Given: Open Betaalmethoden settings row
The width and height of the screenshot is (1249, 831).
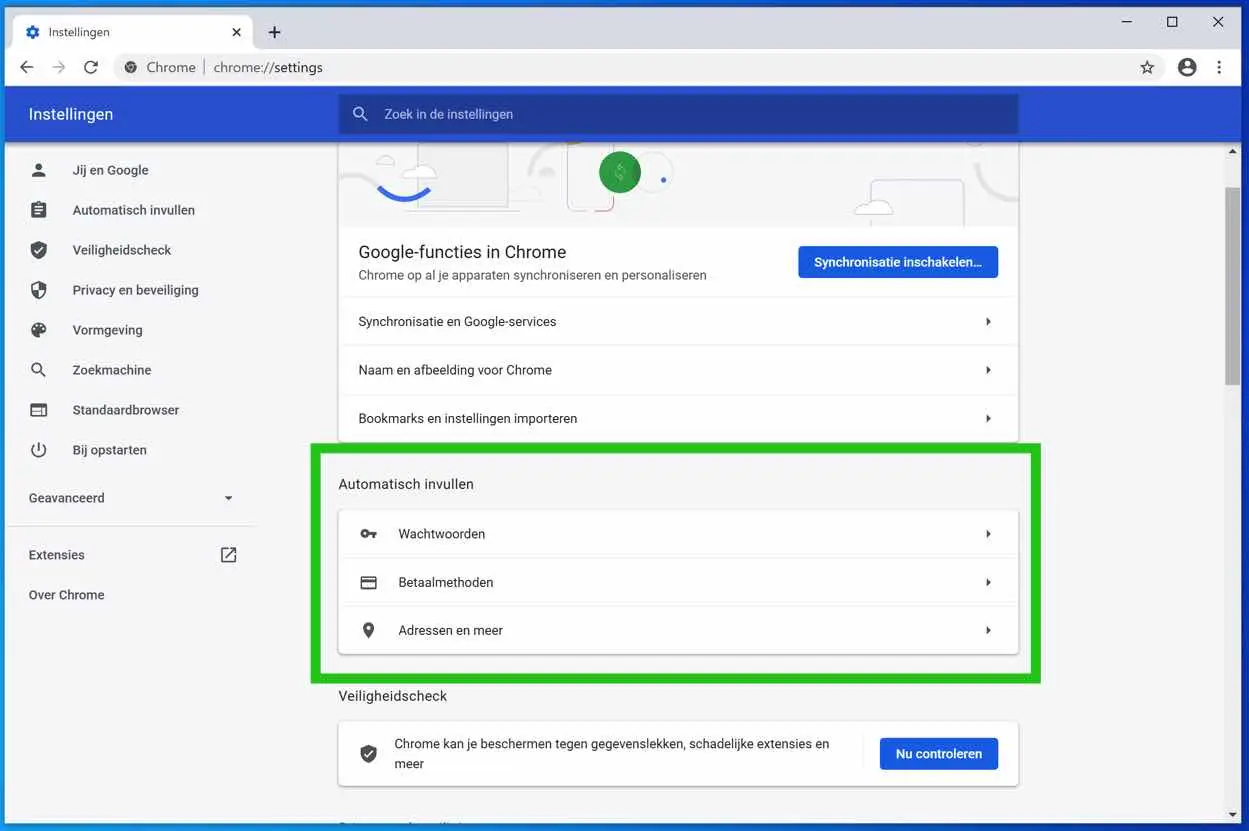Looking at the screenshot, I should 678,582.
